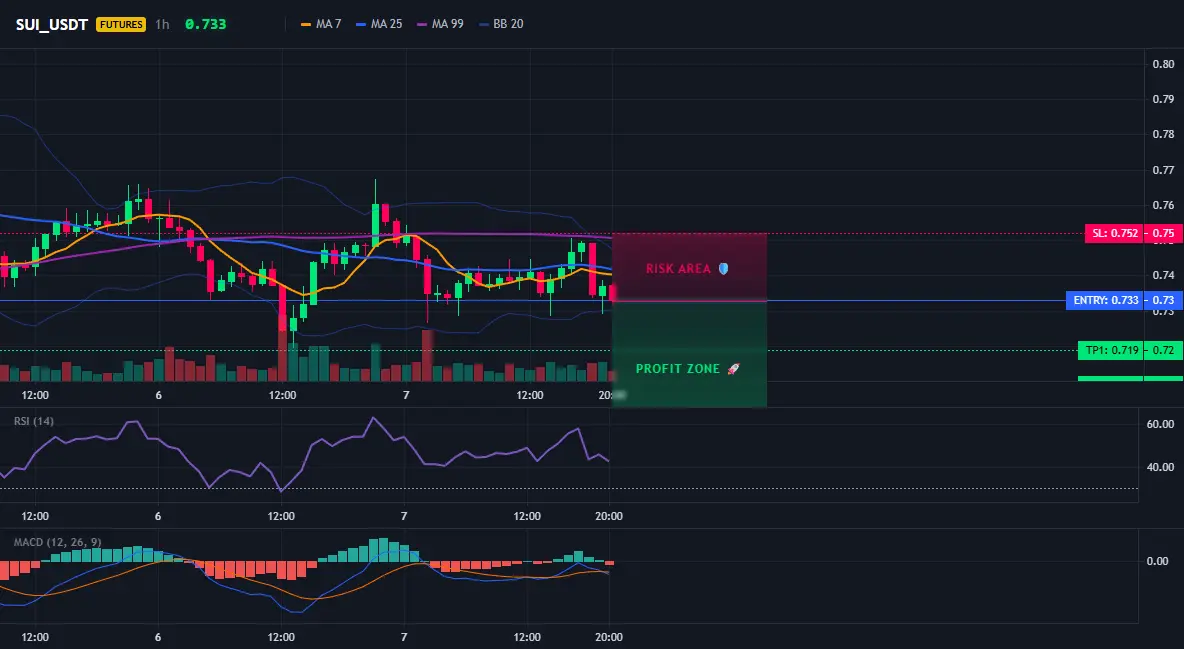Click the SUI_USDT symbol title
The image size is (1184, 649).
[51, 24]
